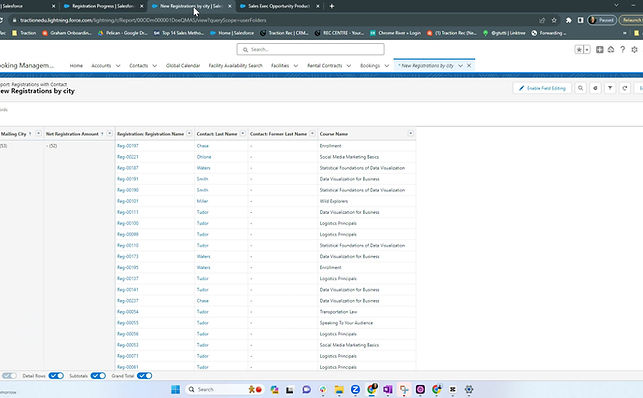643x398 pixels.
Task: Toggle the leftmost row counts switch
Action: [x=9, y=375]
